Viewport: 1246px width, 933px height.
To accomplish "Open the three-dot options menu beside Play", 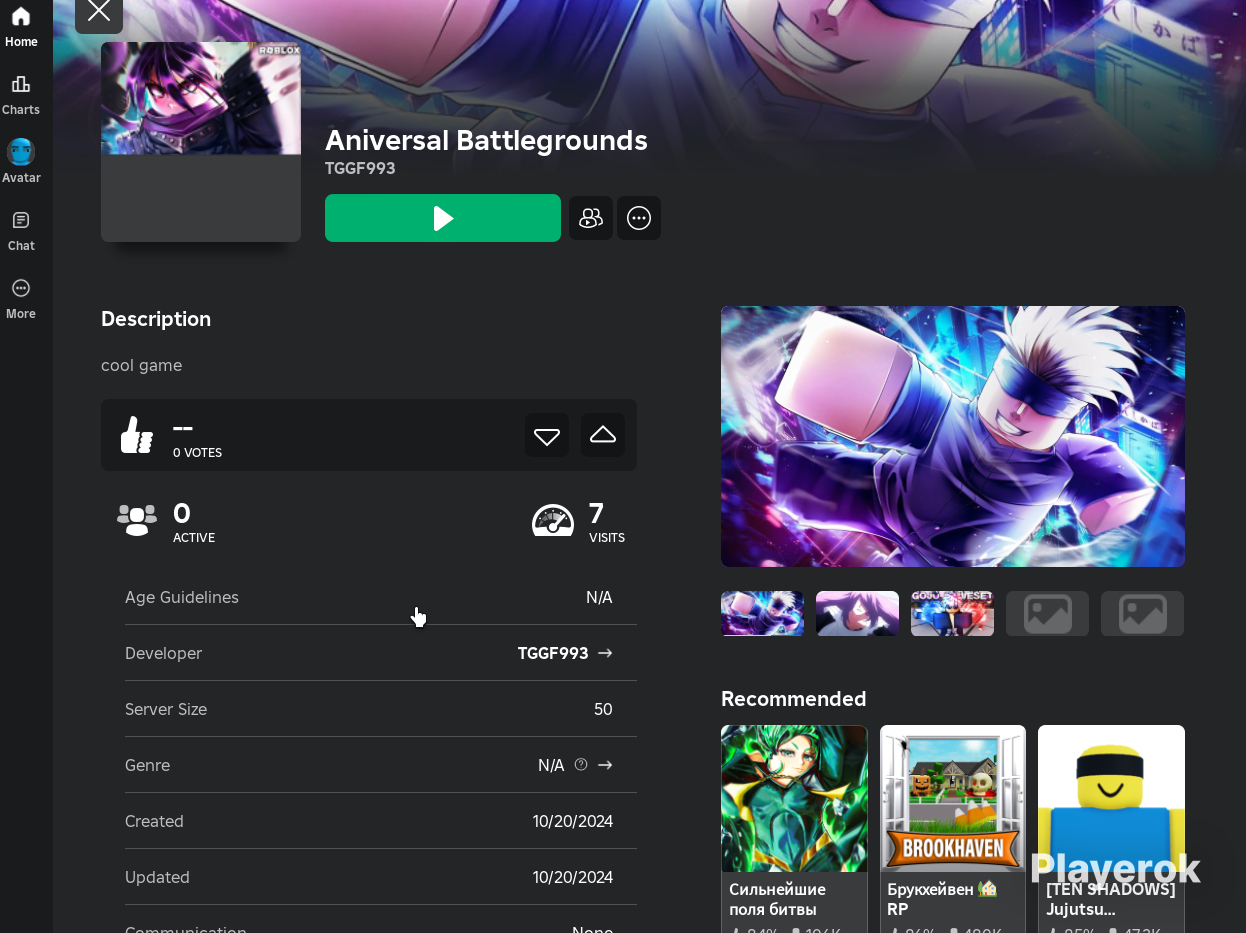I will pyautogui.click(x=639, y=218).
